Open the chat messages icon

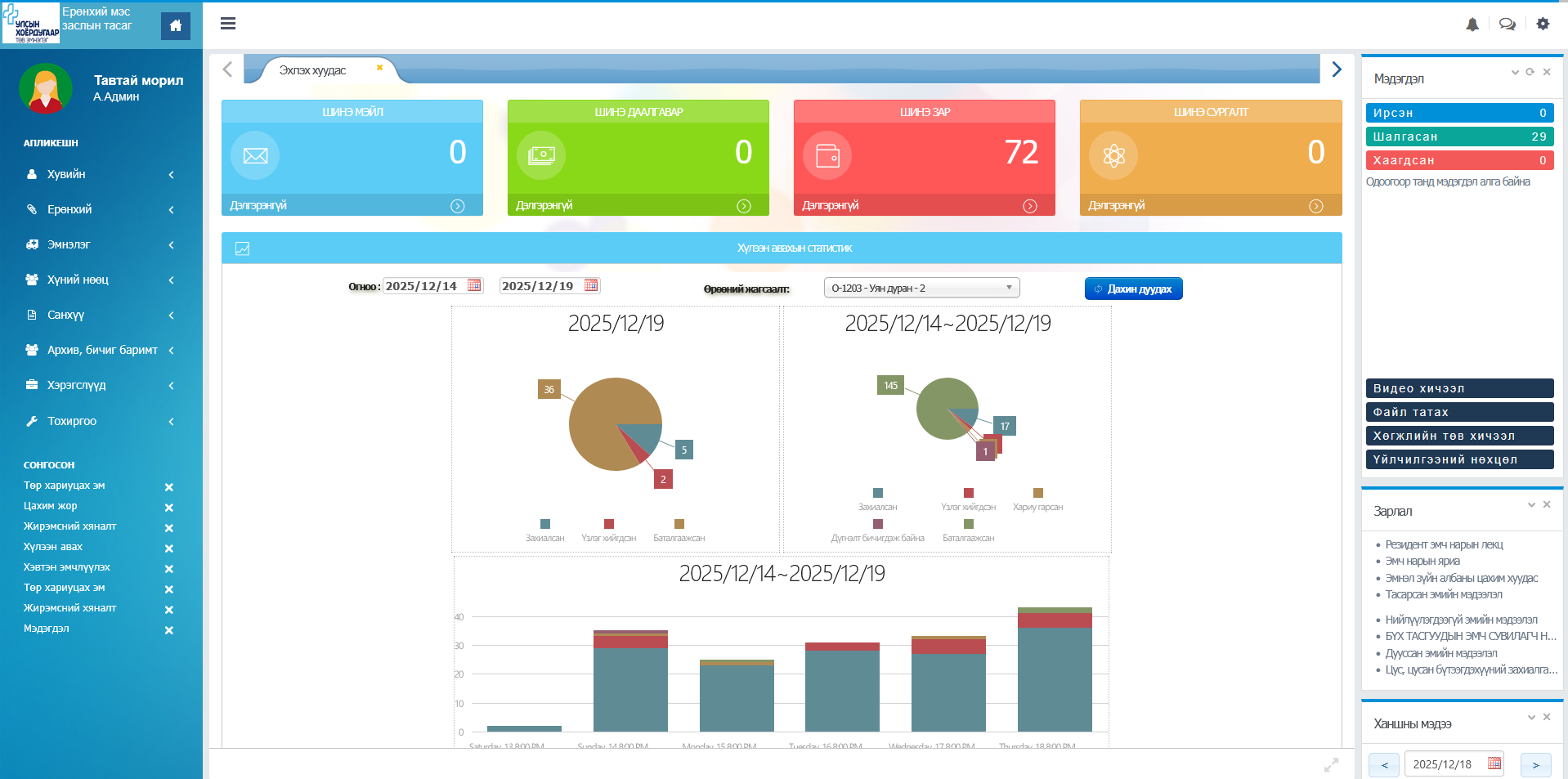point(1507,25)
